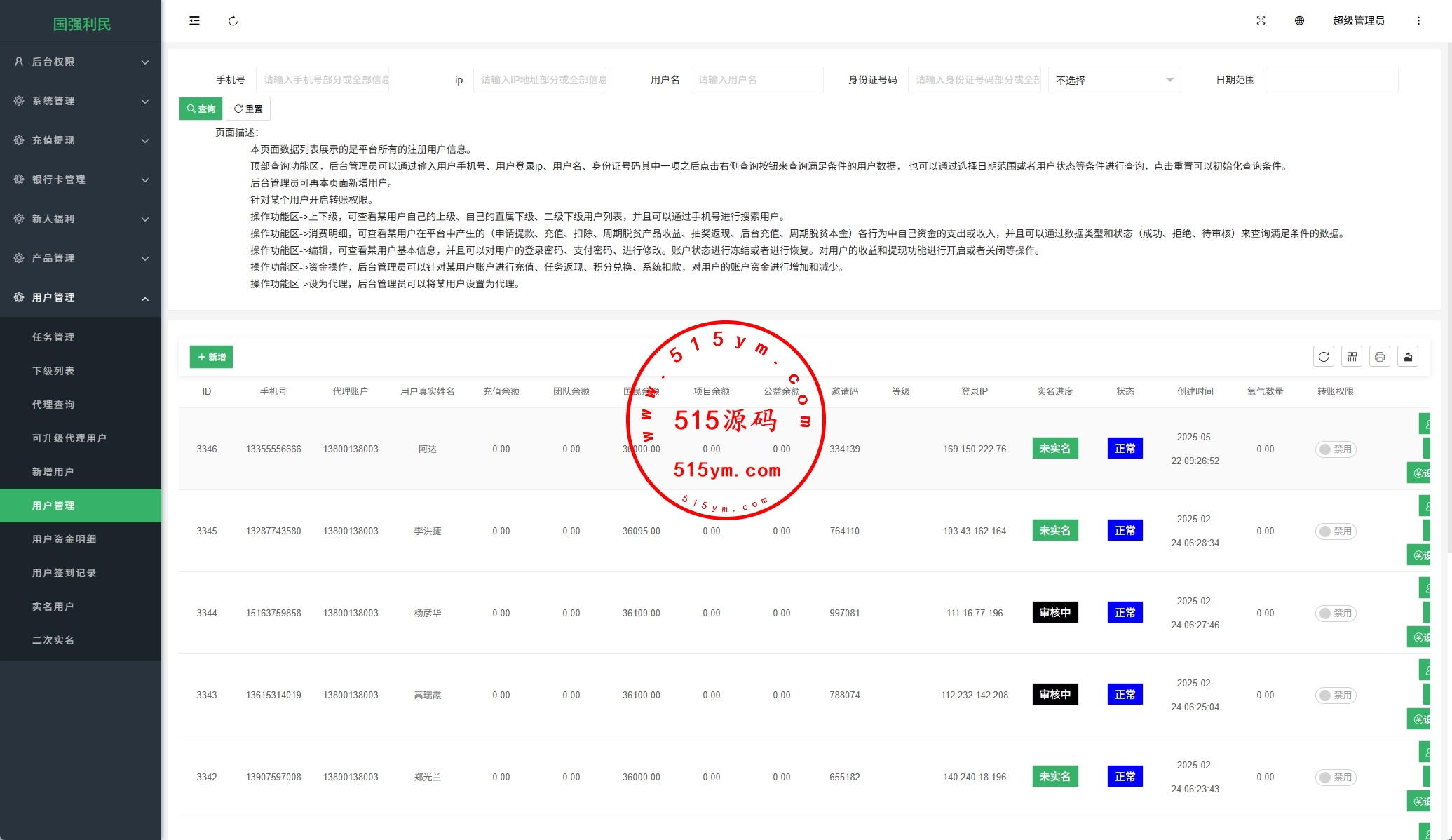The image size is (1452, 840).
Task: Export table data icon
Action: tap(1408, 357)
